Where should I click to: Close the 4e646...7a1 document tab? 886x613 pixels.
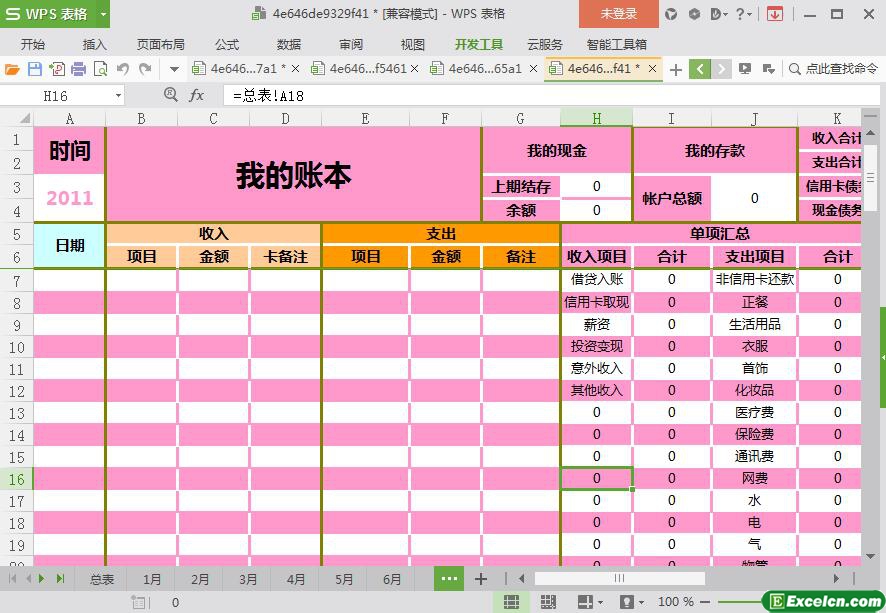[x=295, y=69]
